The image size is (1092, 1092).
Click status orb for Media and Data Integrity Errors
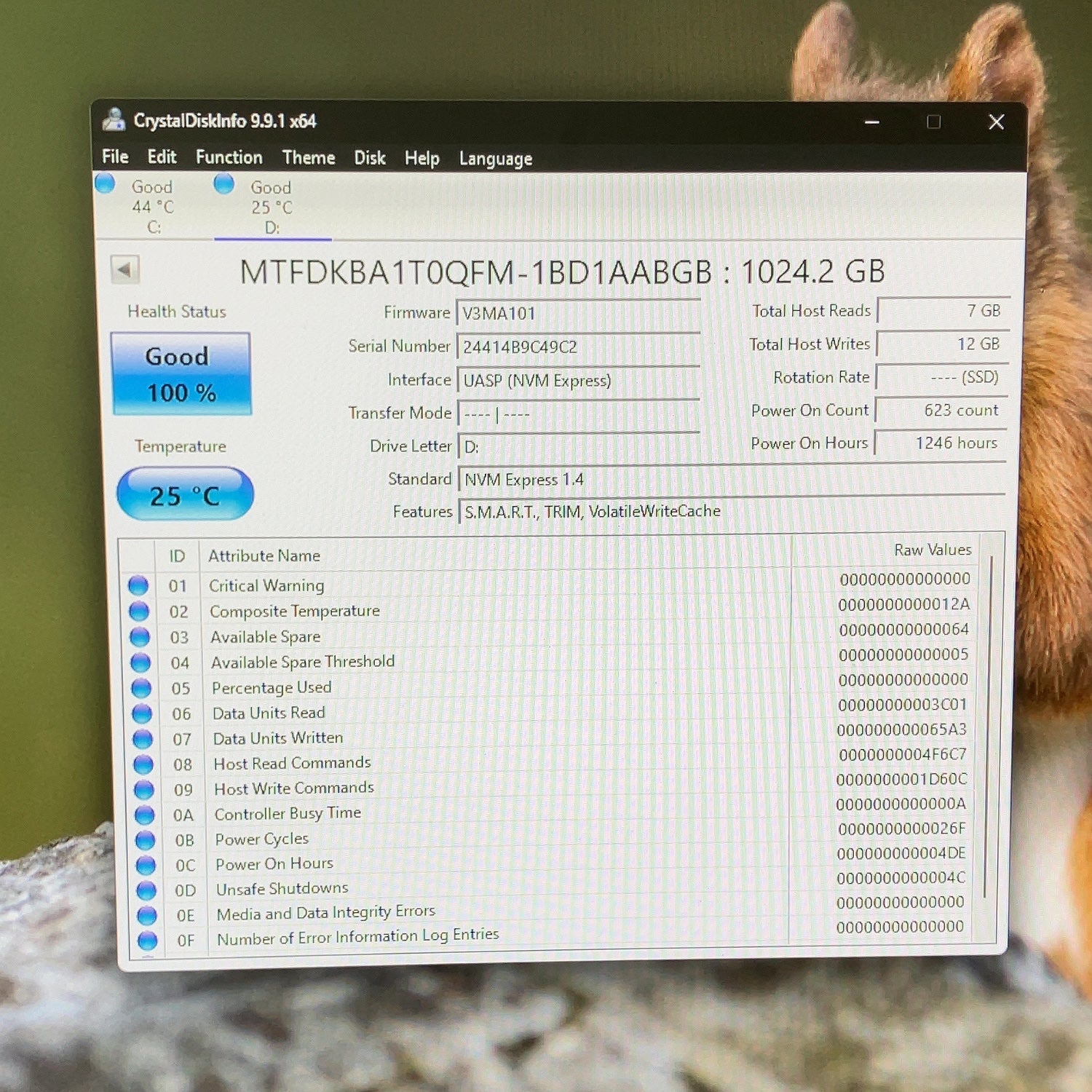[x=147, y=915]
